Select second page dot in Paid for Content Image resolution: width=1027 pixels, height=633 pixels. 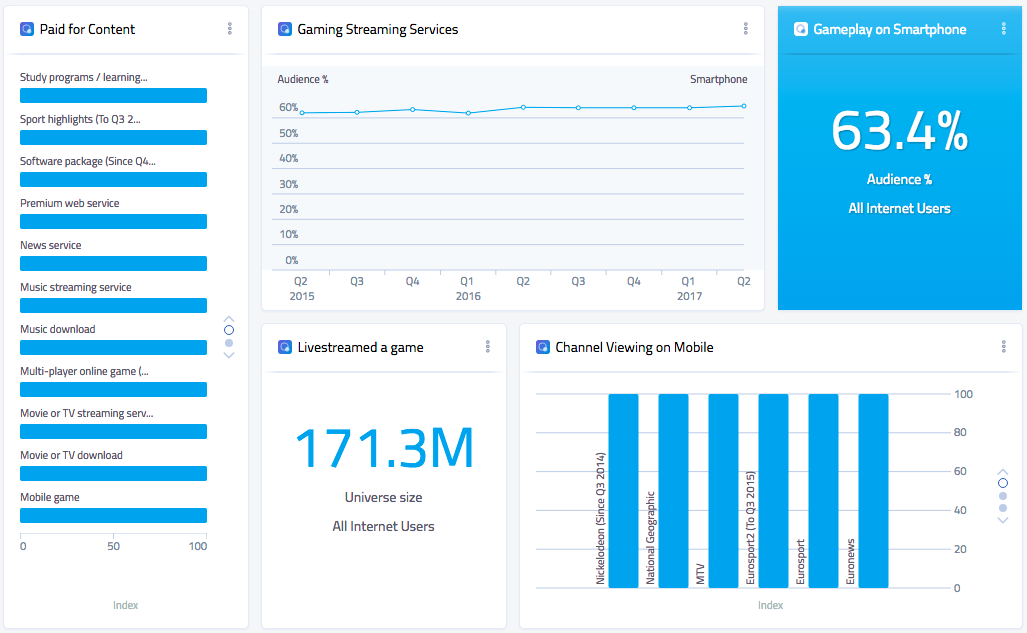coord(229,343)
